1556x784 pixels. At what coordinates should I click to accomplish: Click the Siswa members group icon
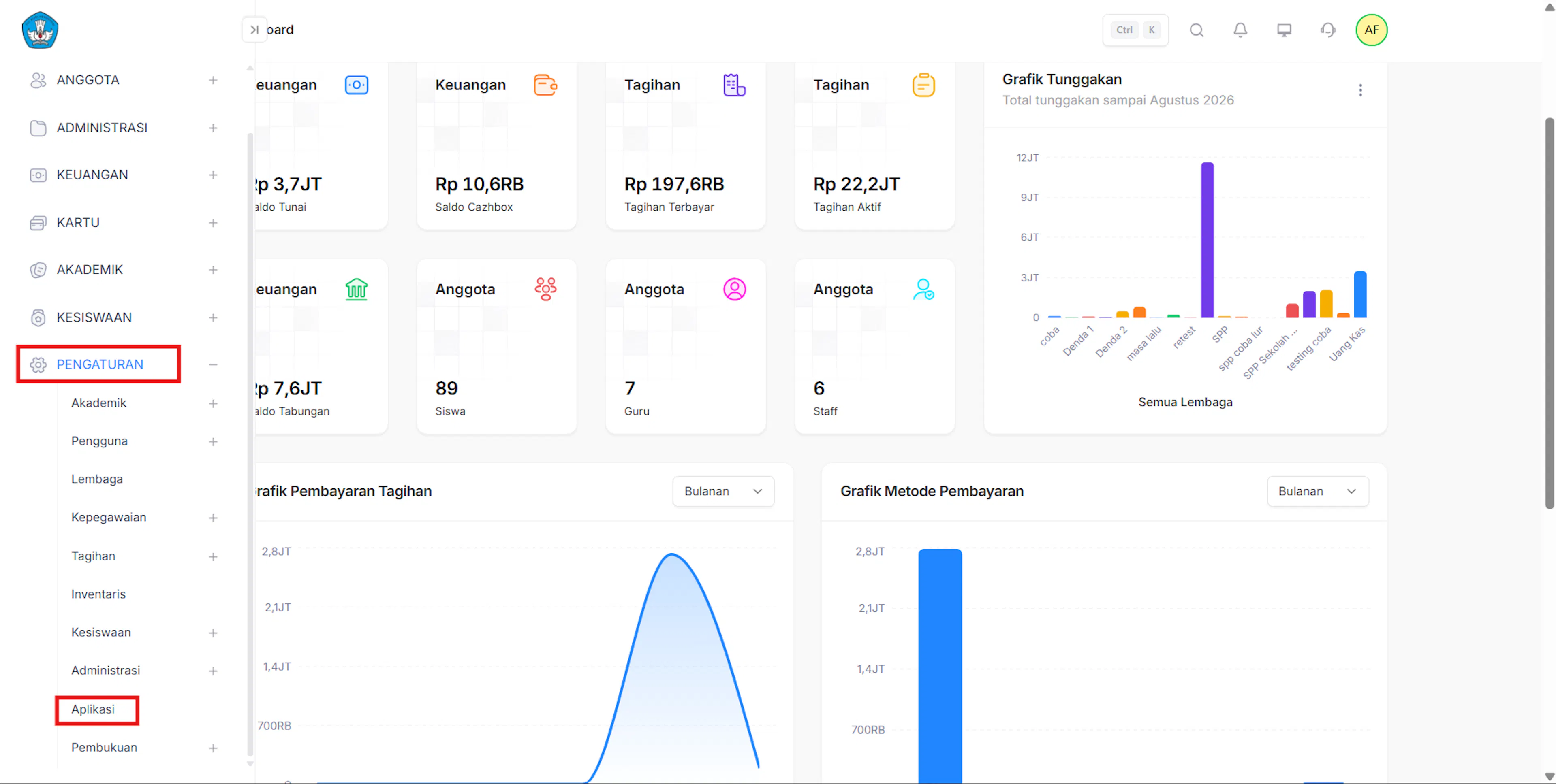pyautogui.click(x=545, y=289)
